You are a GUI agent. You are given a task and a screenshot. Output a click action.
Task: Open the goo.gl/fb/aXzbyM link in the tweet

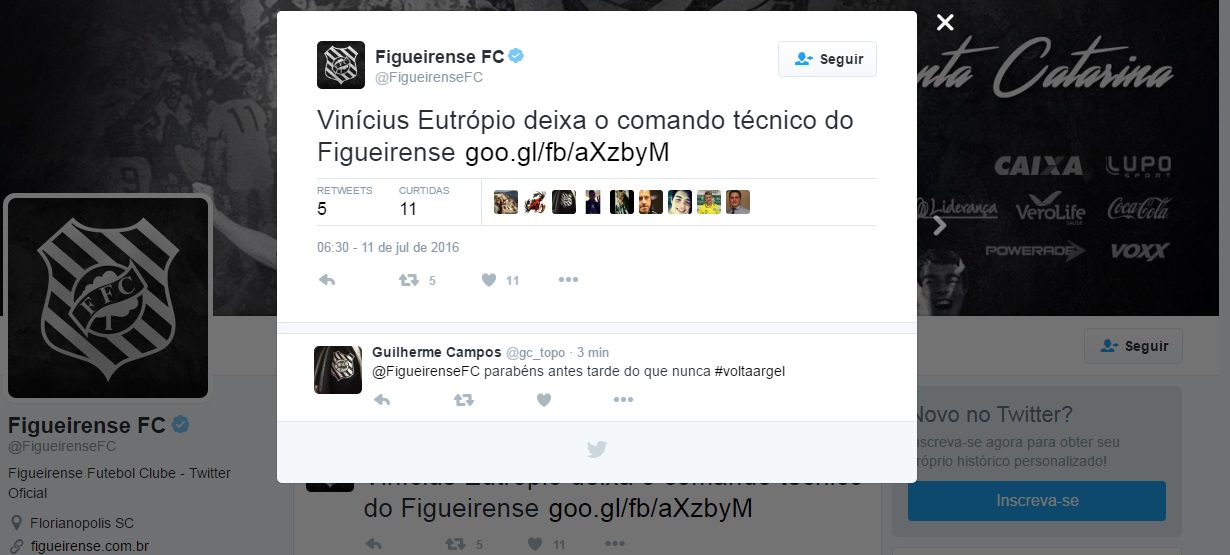click(x=567, y=152)
